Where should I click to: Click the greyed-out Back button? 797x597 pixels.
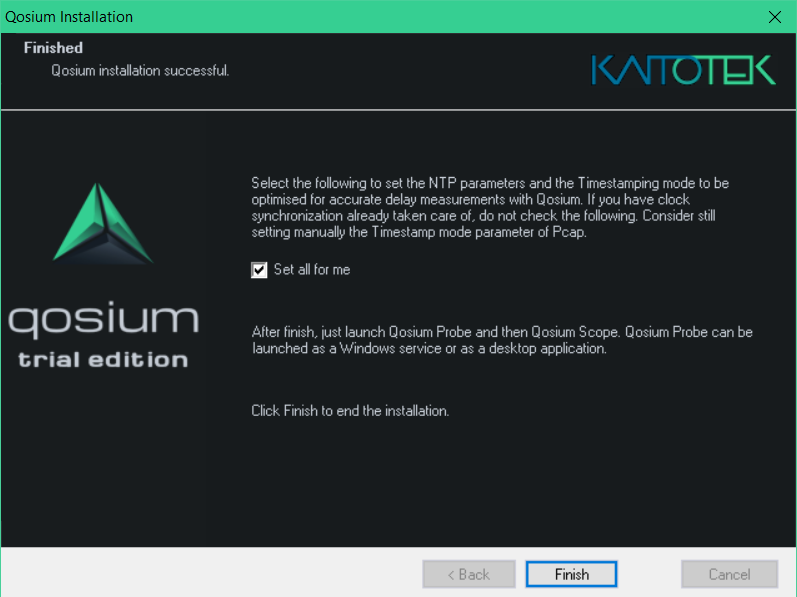tap(469, 574)
